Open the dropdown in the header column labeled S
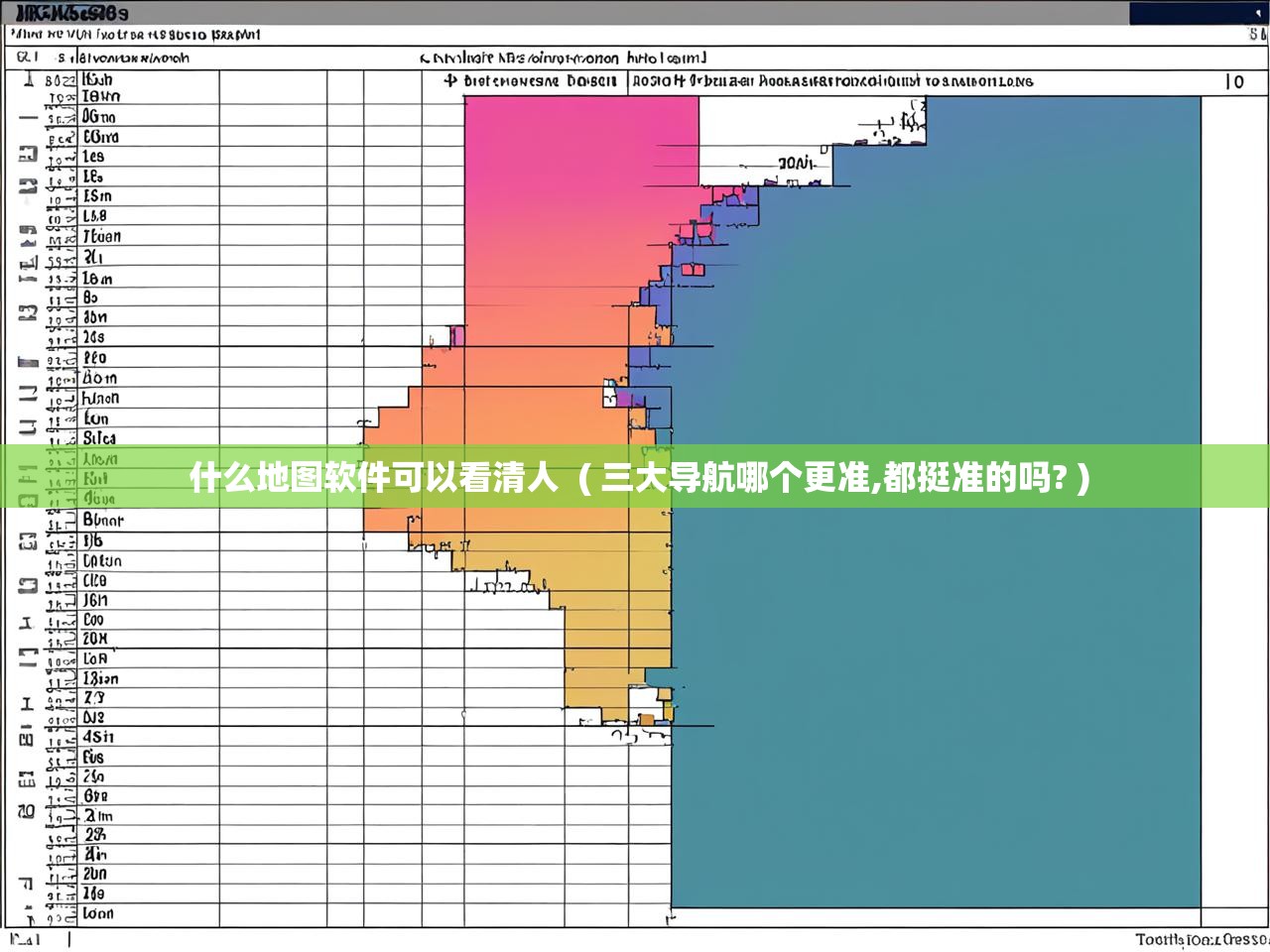Viewport: 1270px width, 952px height. 60,58
